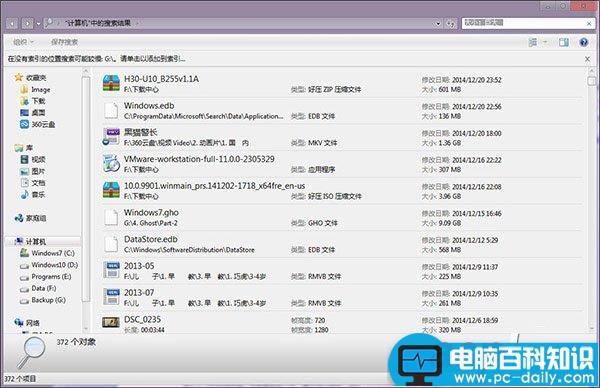The width and height of the screenshot is (600, 388).
Task: Click the 2014/12/20 23:52 modified date
Action: pyautogui.click(x=477, y=80)
